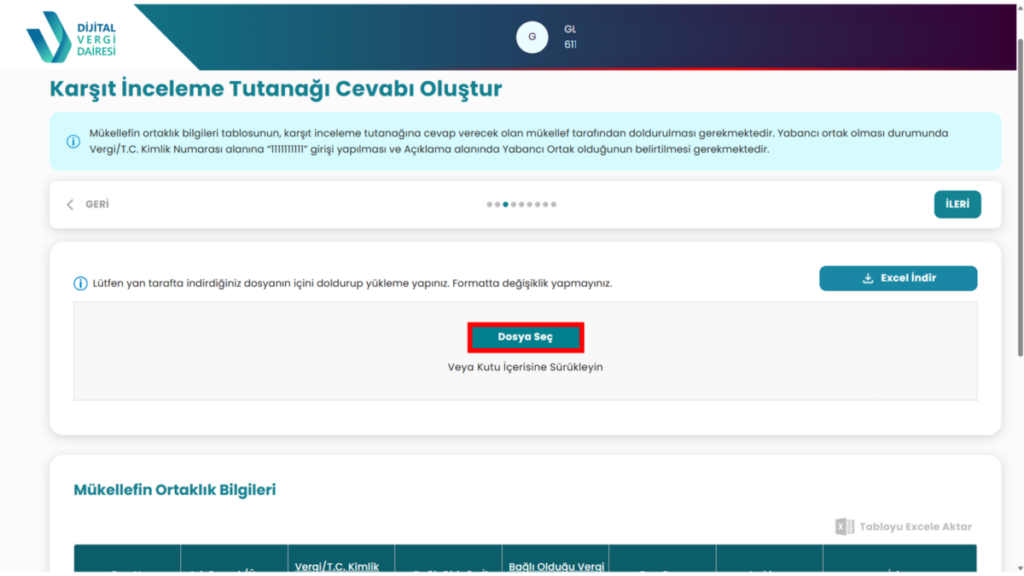
Task: Click the Mükellefin Ortaklık Bilgileri heading
Action: coord(174,490)
